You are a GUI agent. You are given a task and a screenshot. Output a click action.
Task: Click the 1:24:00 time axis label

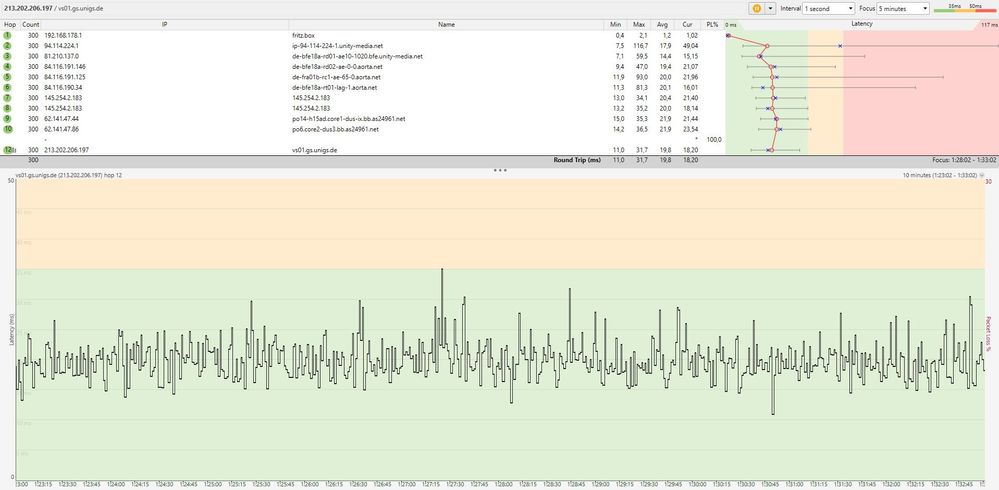pos(115,484)
